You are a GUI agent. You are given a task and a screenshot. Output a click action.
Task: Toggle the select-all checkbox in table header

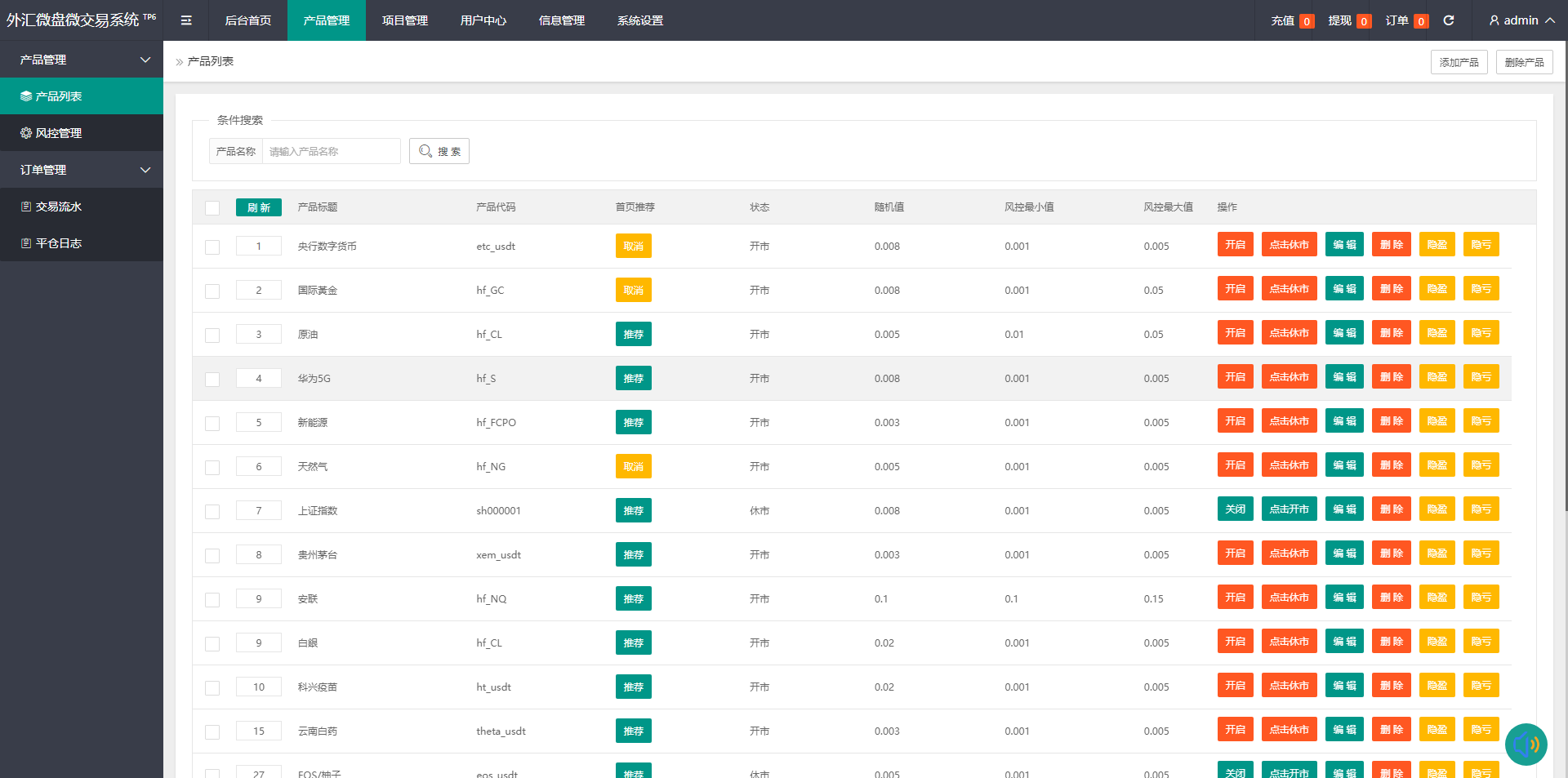coord(212,207)
